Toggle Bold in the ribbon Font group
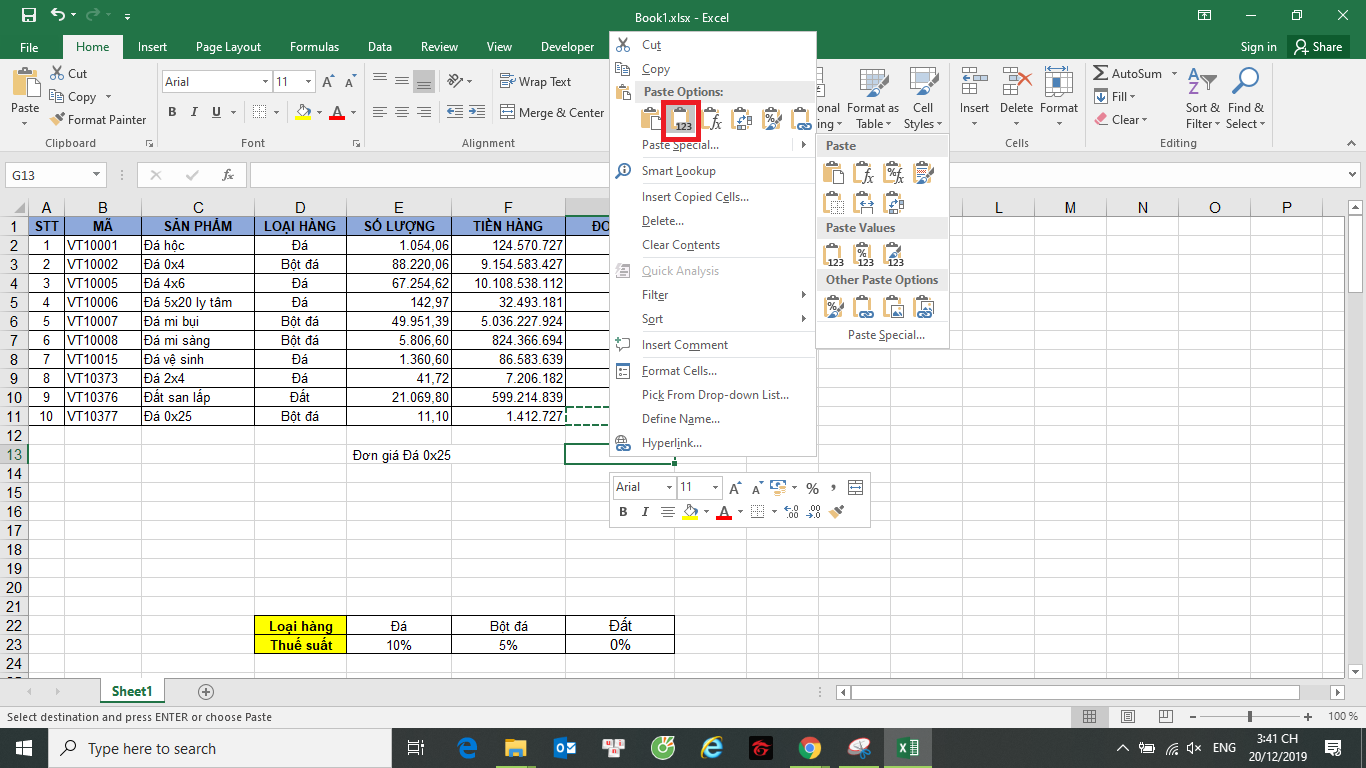 (172, 112)
